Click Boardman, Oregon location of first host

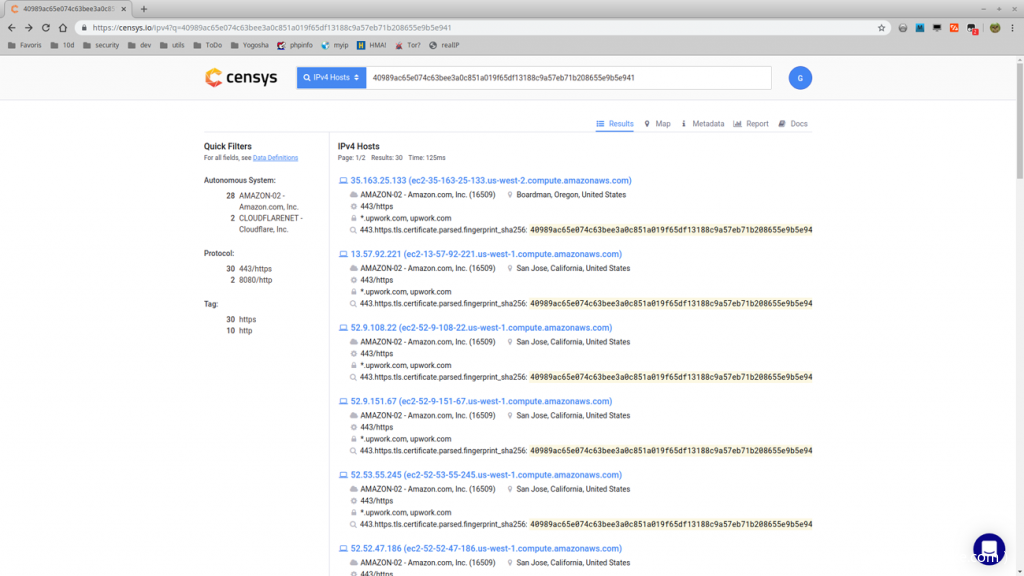571,195
